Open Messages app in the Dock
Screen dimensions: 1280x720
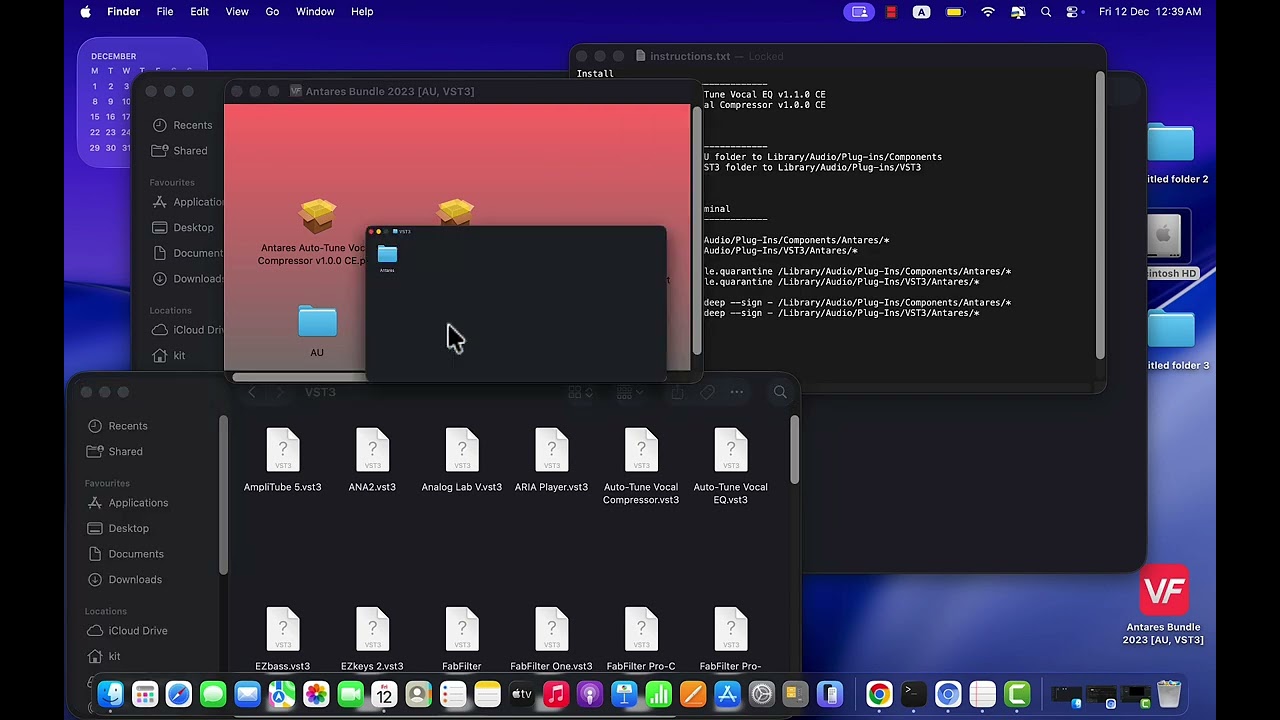213,694
